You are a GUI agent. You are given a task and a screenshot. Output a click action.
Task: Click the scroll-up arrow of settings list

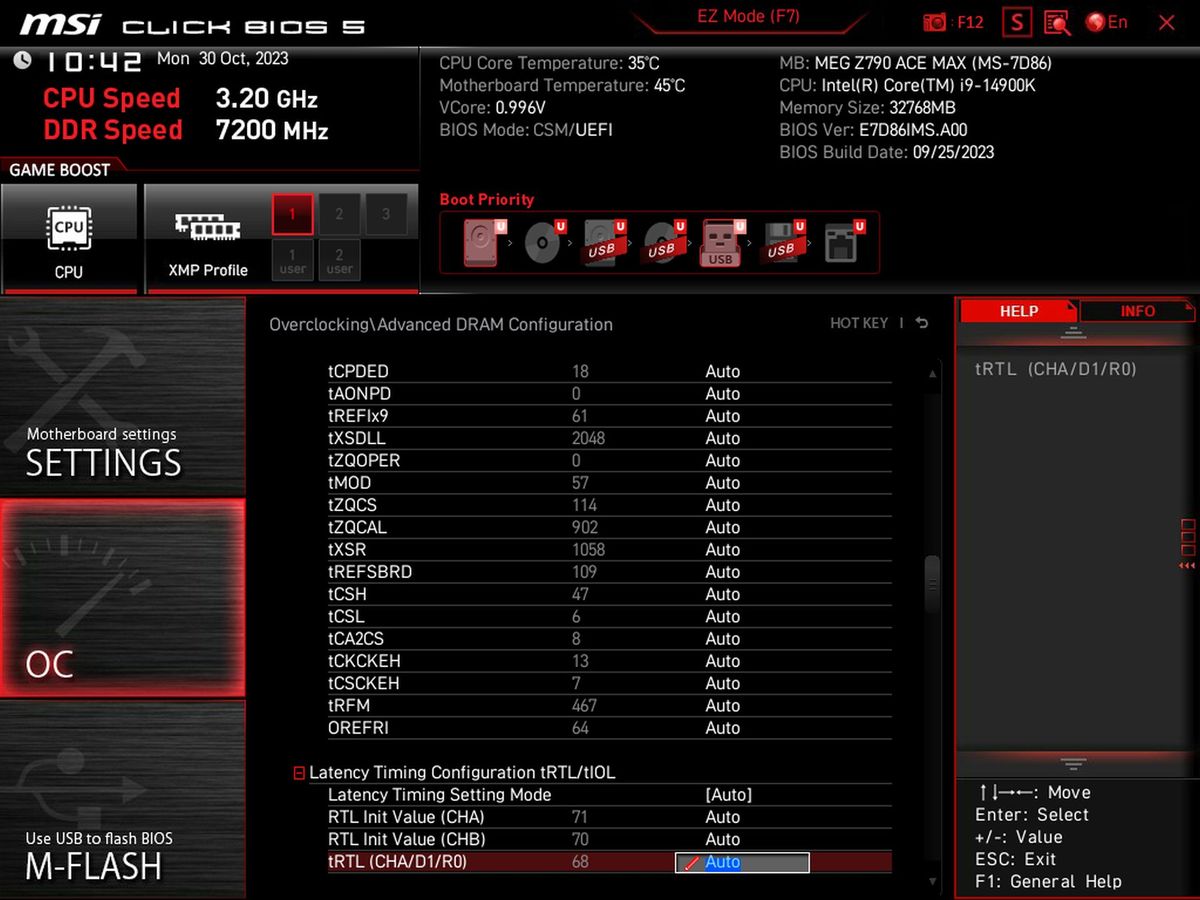pos(933,374)
